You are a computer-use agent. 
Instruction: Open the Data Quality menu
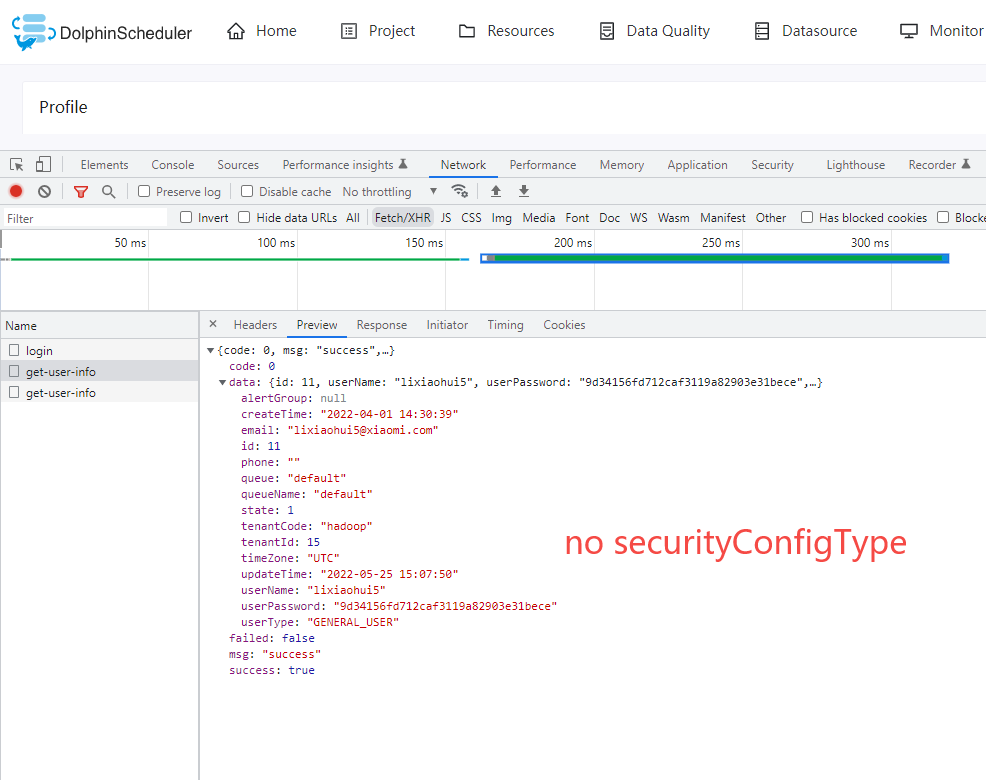click(654, 31)
